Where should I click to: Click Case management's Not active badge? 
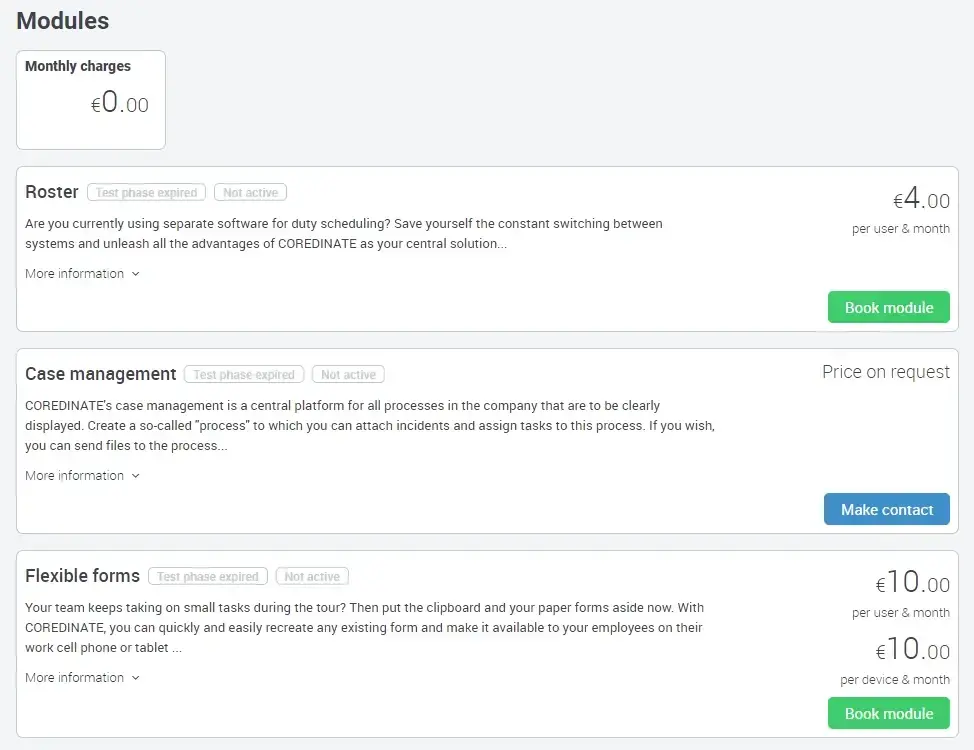(x=348, y=375)
